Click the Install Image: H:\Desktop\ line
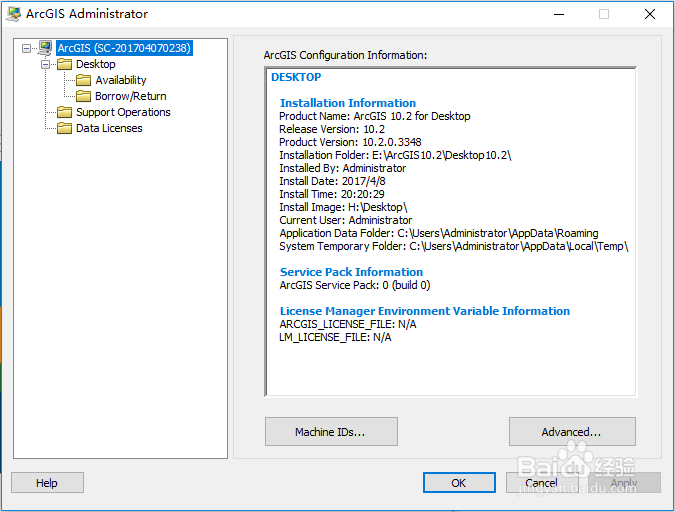 (343, 207)
